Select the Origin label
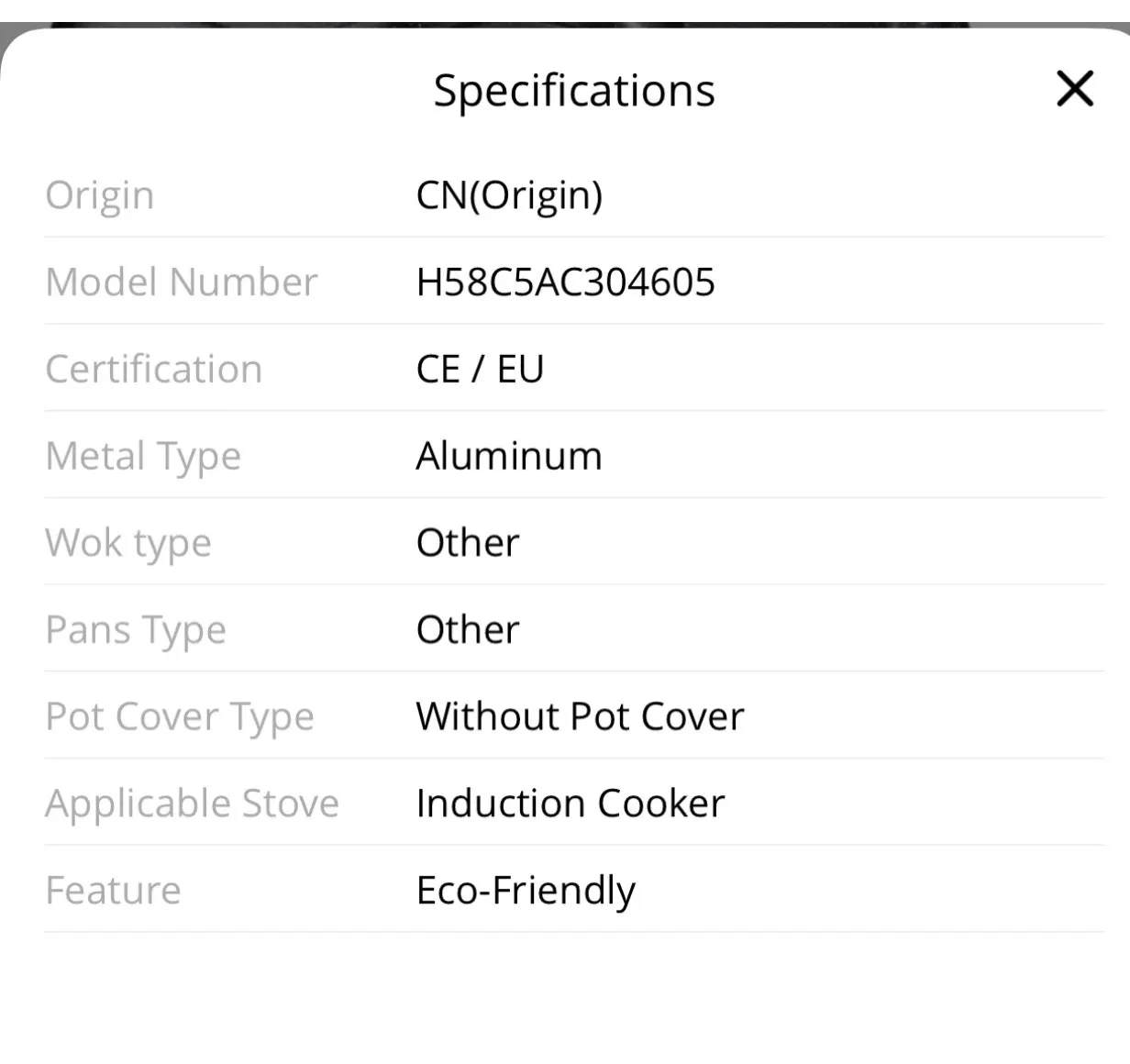The image size is (1130, 1064). point(100,195)
